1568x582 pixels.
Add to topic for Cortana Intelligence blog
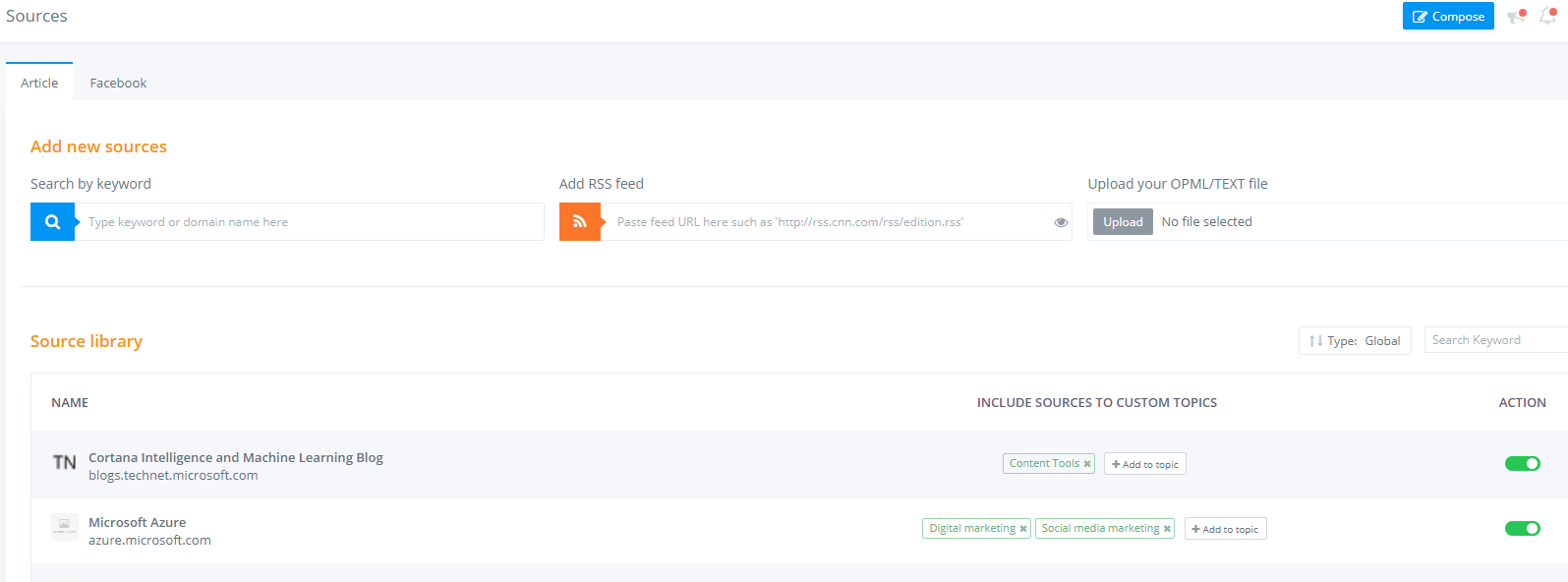pyautogui.click(x=1145, y=464)
